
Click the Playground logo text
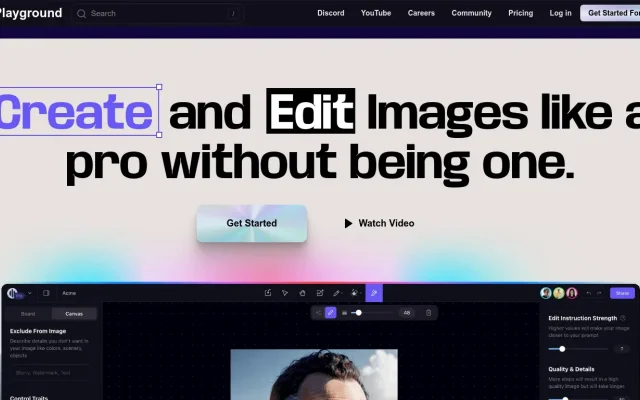click(30, 13)
